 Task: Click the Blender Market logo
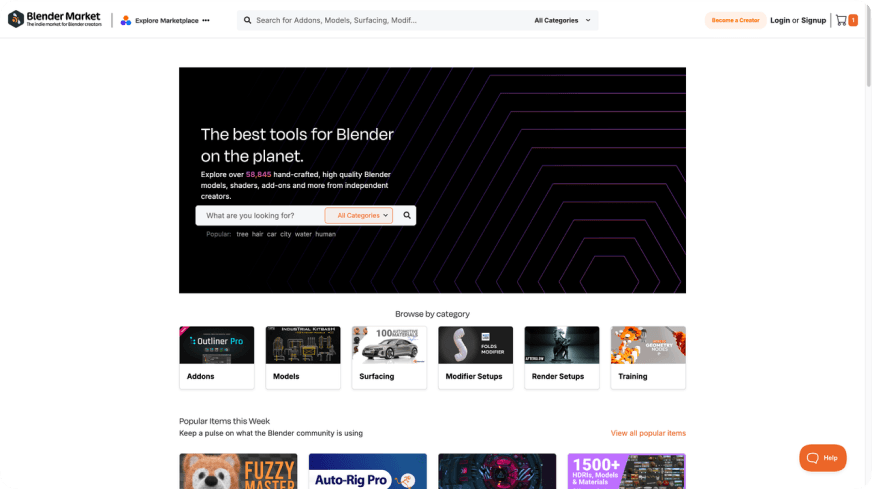(54, 19)
